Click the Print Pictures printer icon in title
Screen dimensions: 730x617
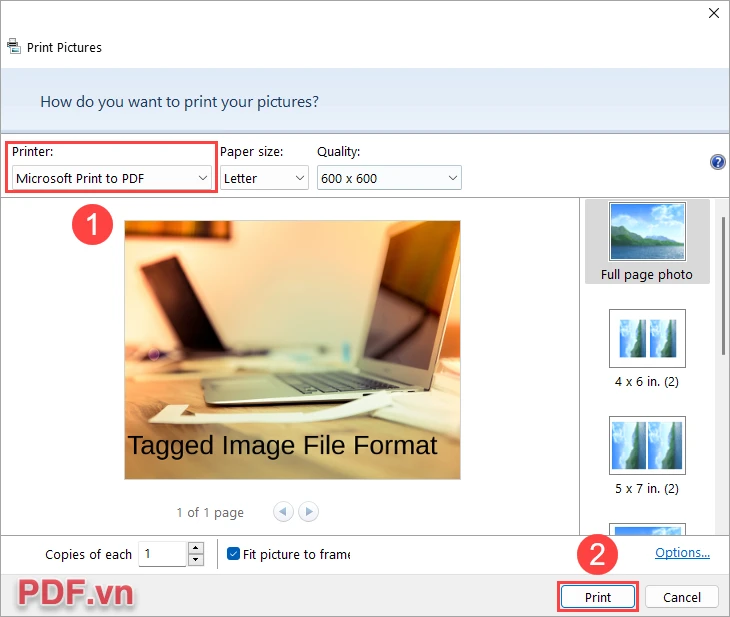[14, 47]
